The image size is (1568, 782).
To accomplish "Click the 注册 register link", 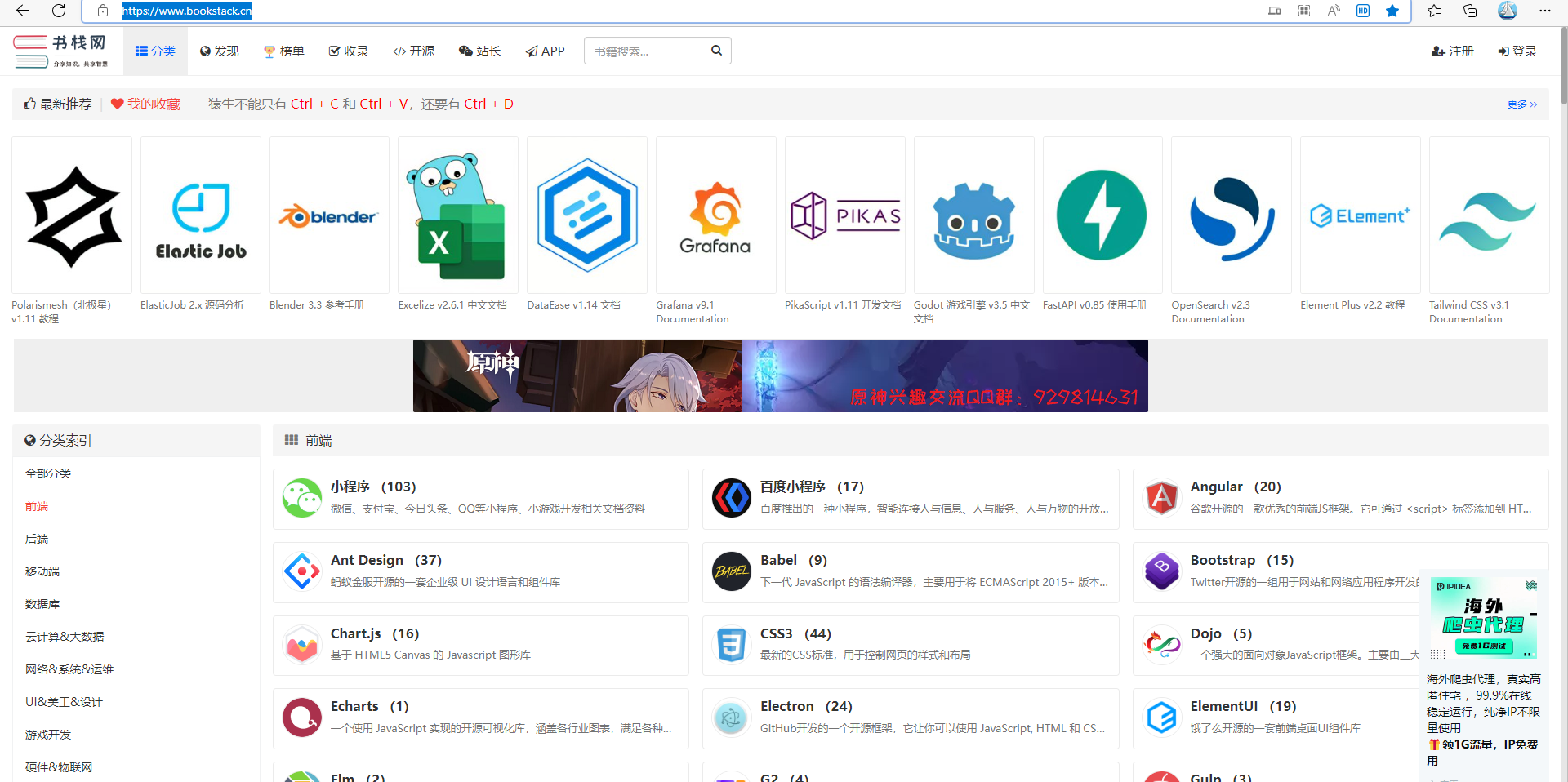I will 1453,51.
